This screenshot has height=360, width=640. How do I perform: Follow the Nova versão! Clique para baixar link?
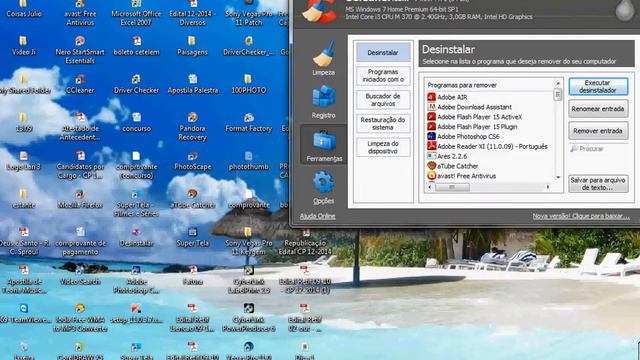click(581, 216)
